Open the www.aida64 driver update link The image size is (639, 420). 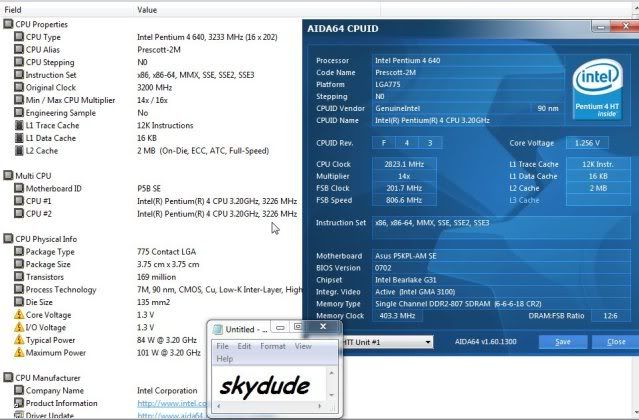point(170,416)
